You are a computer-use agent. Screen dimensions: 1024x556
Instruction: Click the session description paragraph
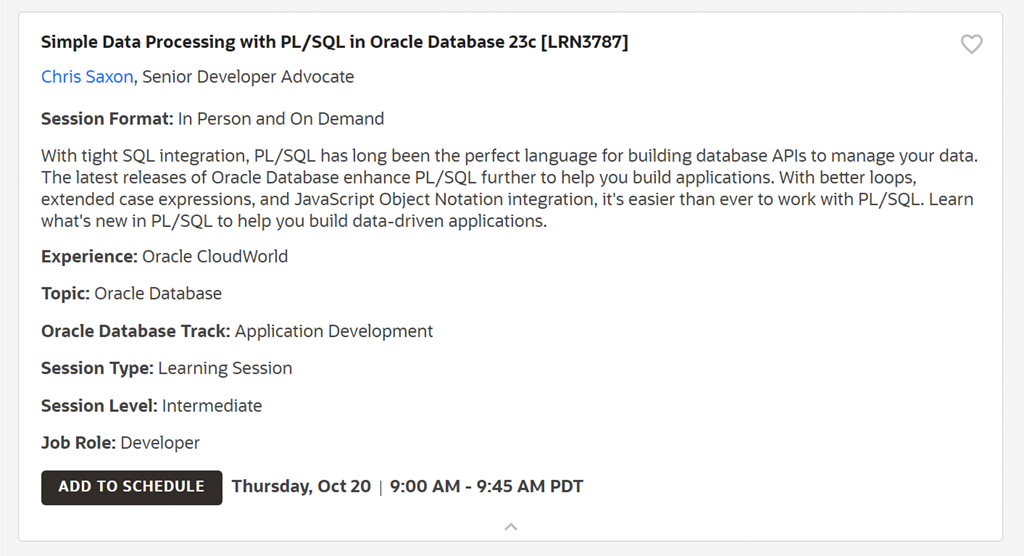click(507, 189)
